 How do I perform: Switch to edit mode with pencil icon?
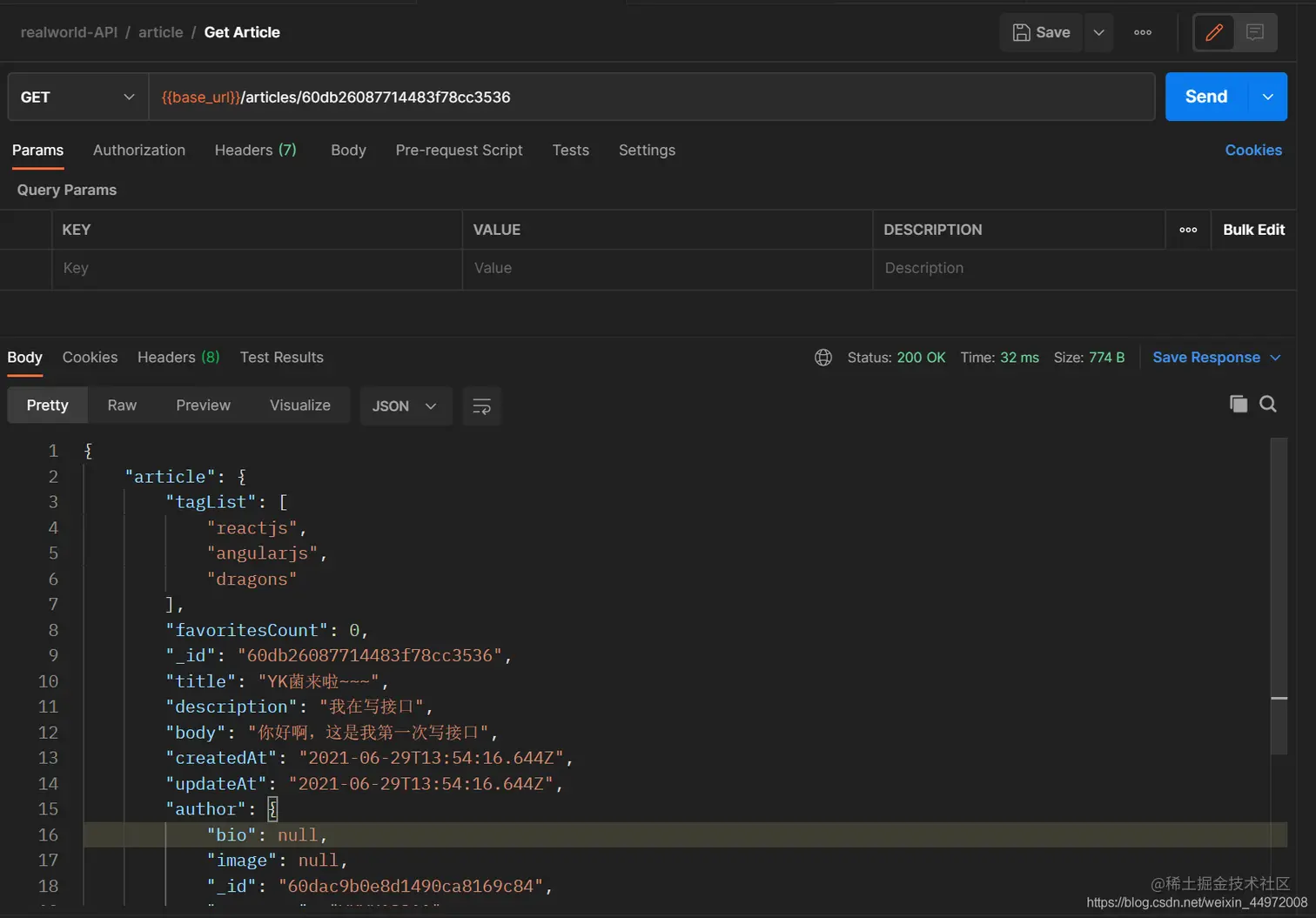tap(1214, 32)
